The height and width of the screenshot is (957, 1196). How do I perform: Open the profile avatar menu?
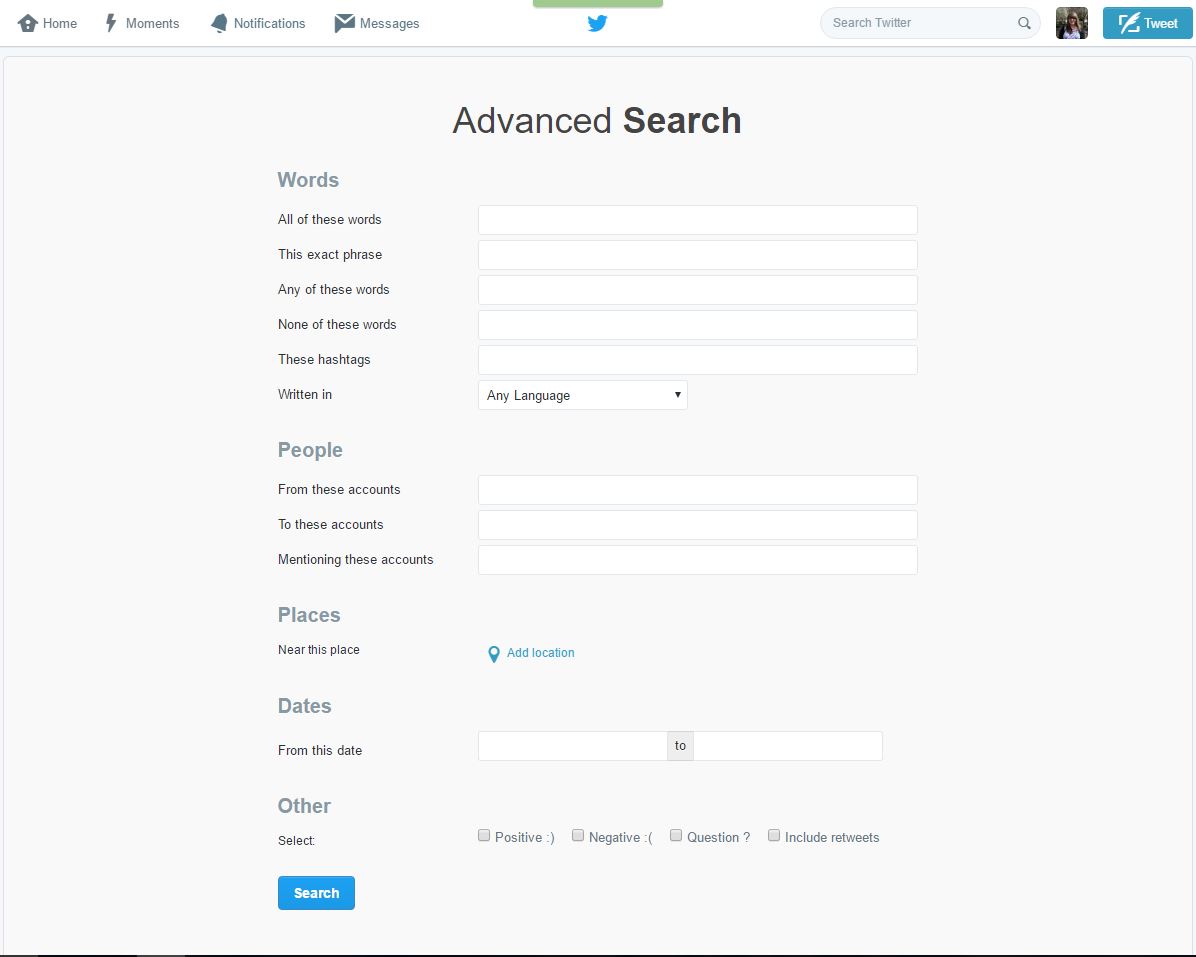coord(1071,23)
